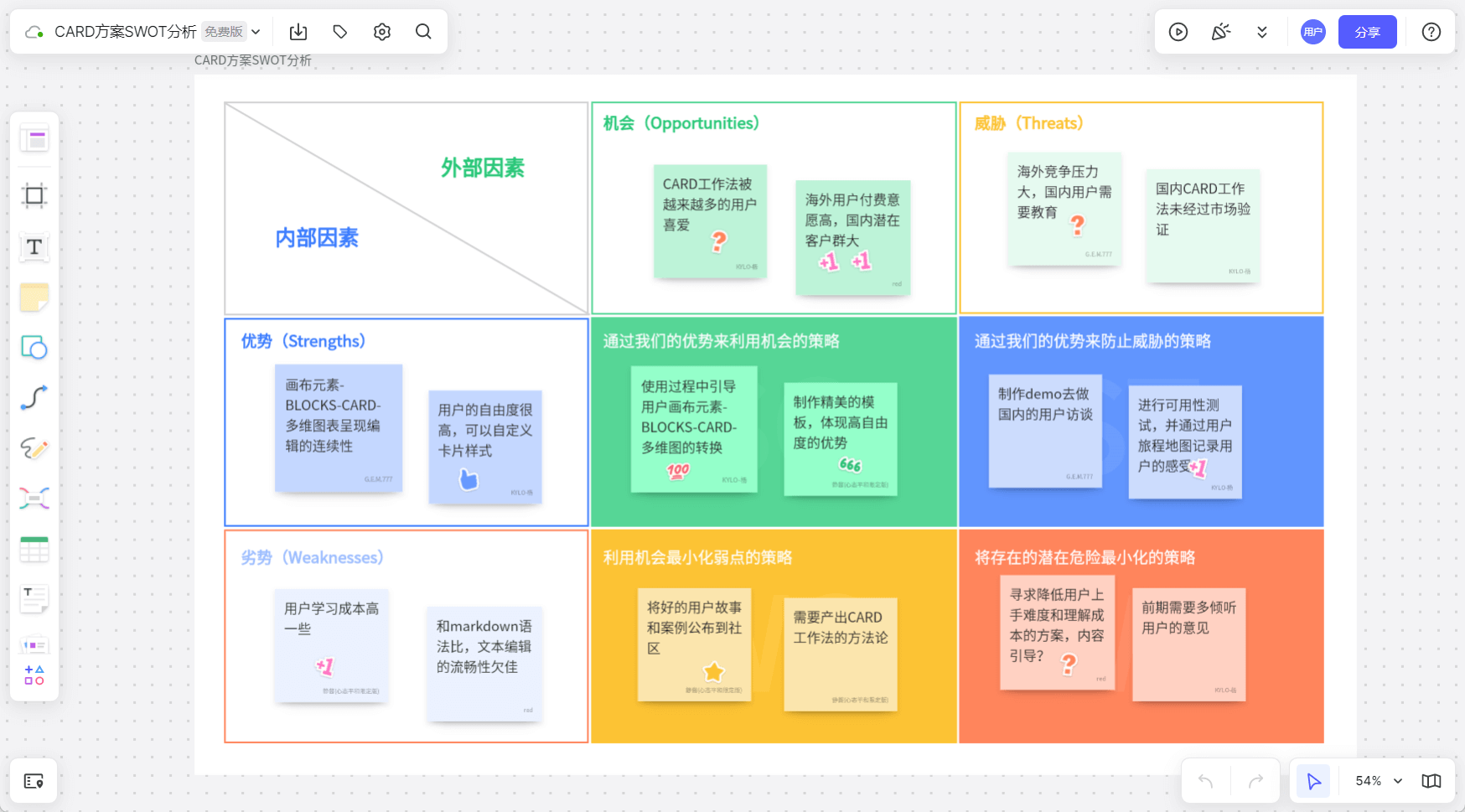Select the sticky note 海外竞争压力大

1064,209
